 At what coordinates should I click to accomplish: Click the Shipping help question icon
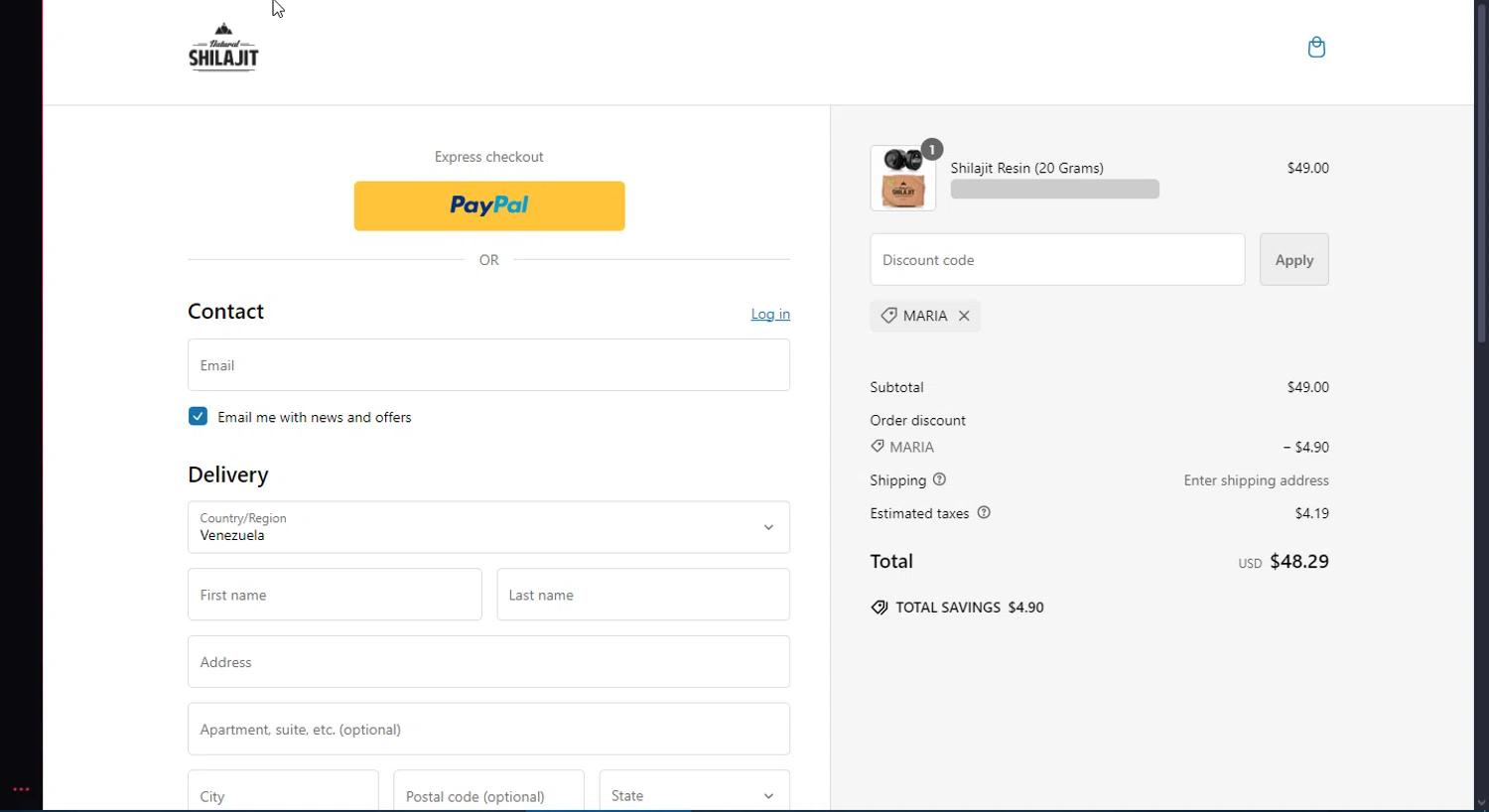[939, 479]
